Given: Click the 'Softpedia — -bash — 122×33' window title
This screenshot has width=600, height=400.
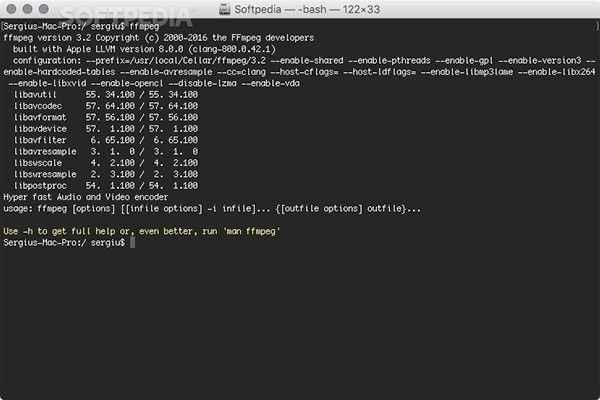Looking at the screenshot, I should point(307,9).
